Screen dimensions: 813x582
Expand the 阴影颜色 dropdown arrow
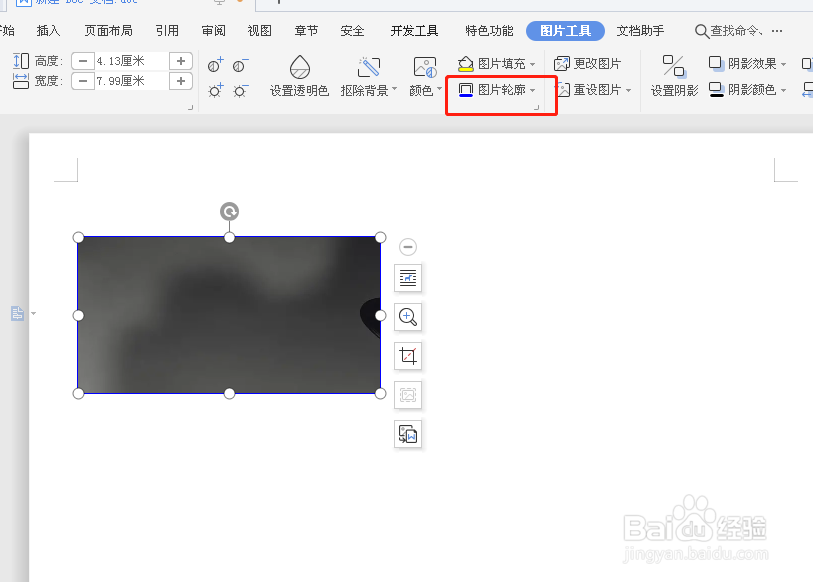(x=783, y=90)
